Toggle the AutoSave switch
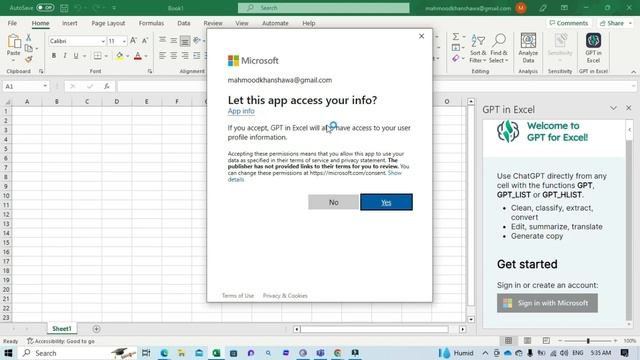The width and height of the screenshot is (640, 360). point(44,8)
